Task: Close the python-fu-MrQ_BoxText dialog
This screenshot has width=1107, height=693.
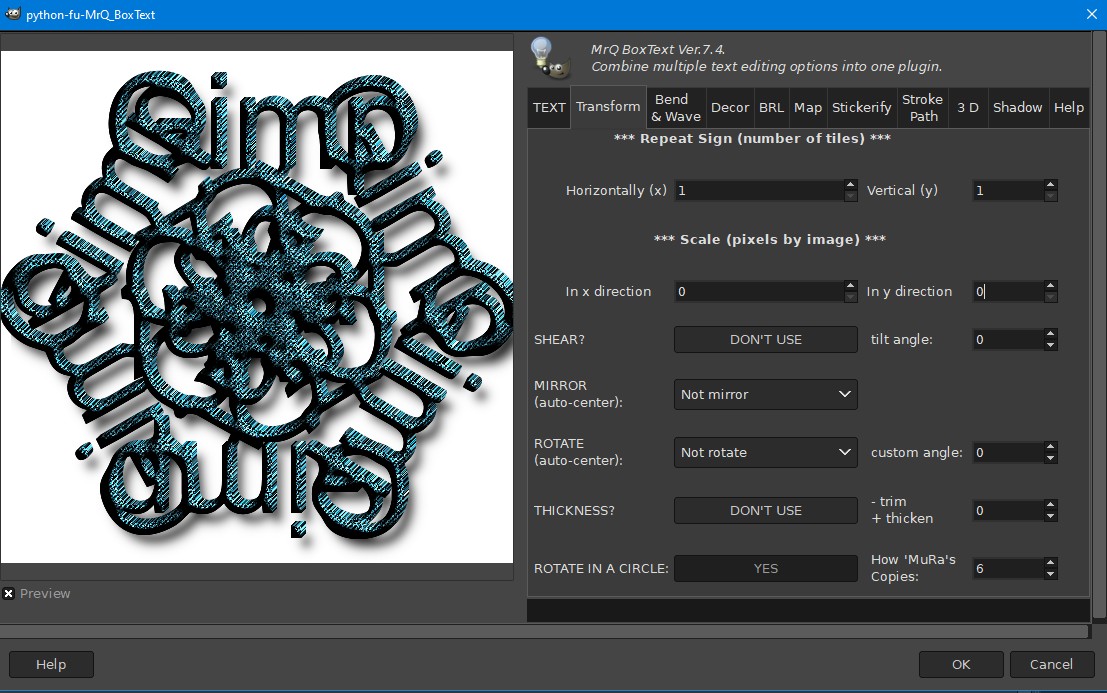Action: coord(1091,14)
